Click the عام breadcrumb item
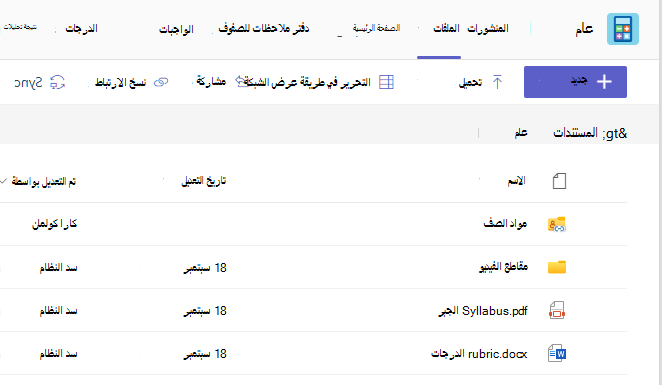The image size is (662, 385). click(521, 133)
